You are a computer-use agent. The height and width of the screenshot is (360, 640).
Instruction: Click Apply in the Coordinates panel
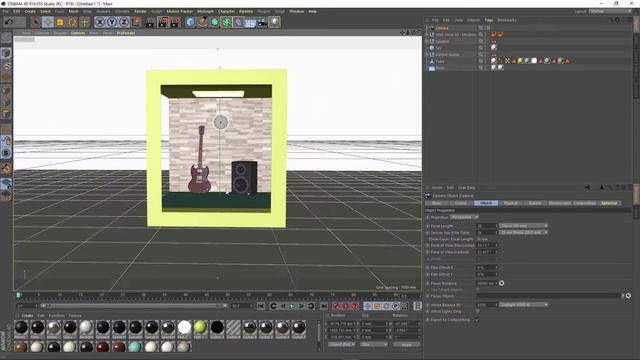tap(407, 345)
